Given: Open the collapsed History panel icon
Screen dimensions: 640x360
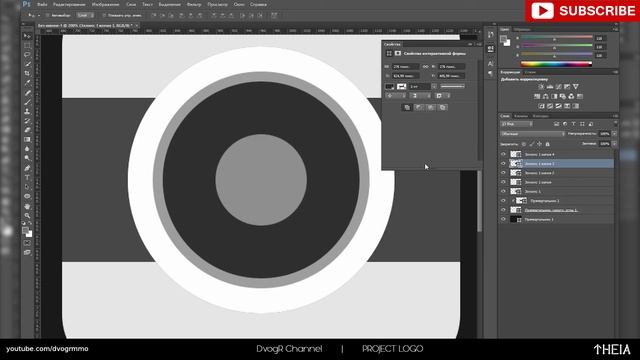Looking at the screenshot, I should point(491,35).
